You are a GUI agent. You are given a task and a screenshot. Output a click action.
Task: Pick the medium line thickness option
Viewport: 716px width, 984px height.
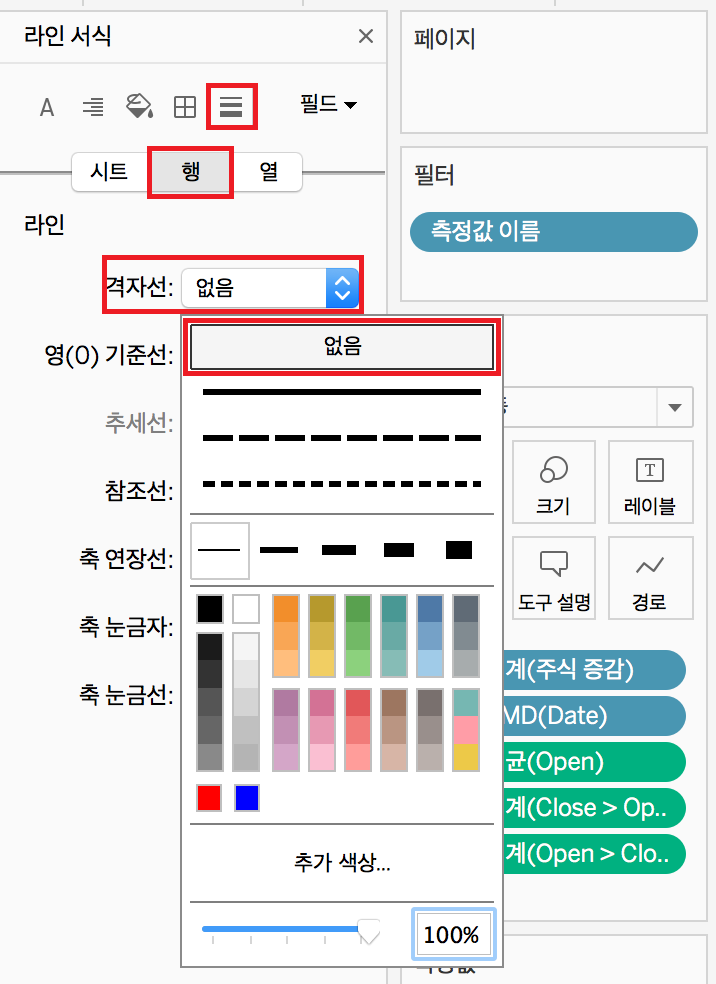339,550
